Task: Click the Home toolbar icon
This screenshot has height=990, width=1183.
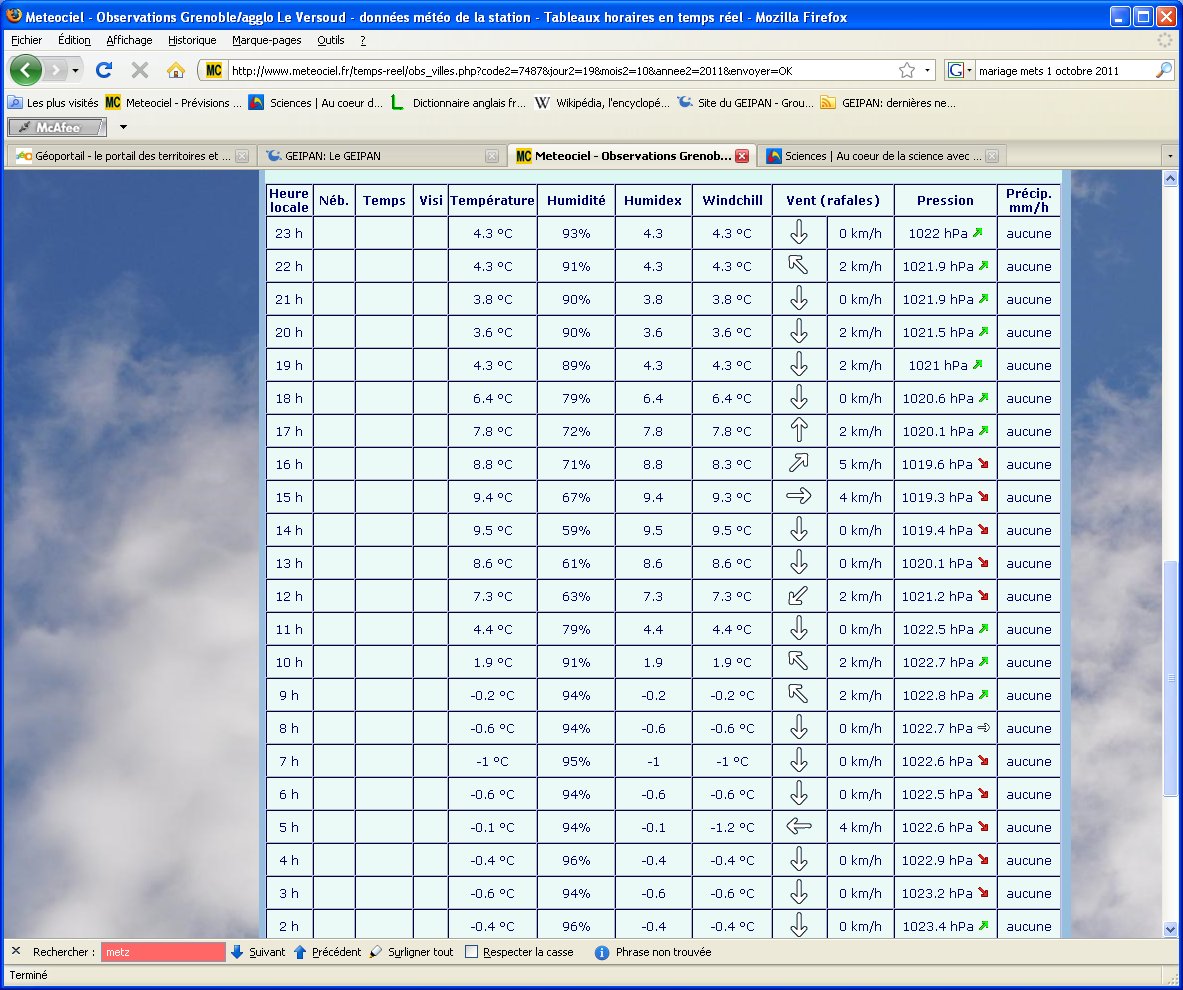Action: coord(176,70)
